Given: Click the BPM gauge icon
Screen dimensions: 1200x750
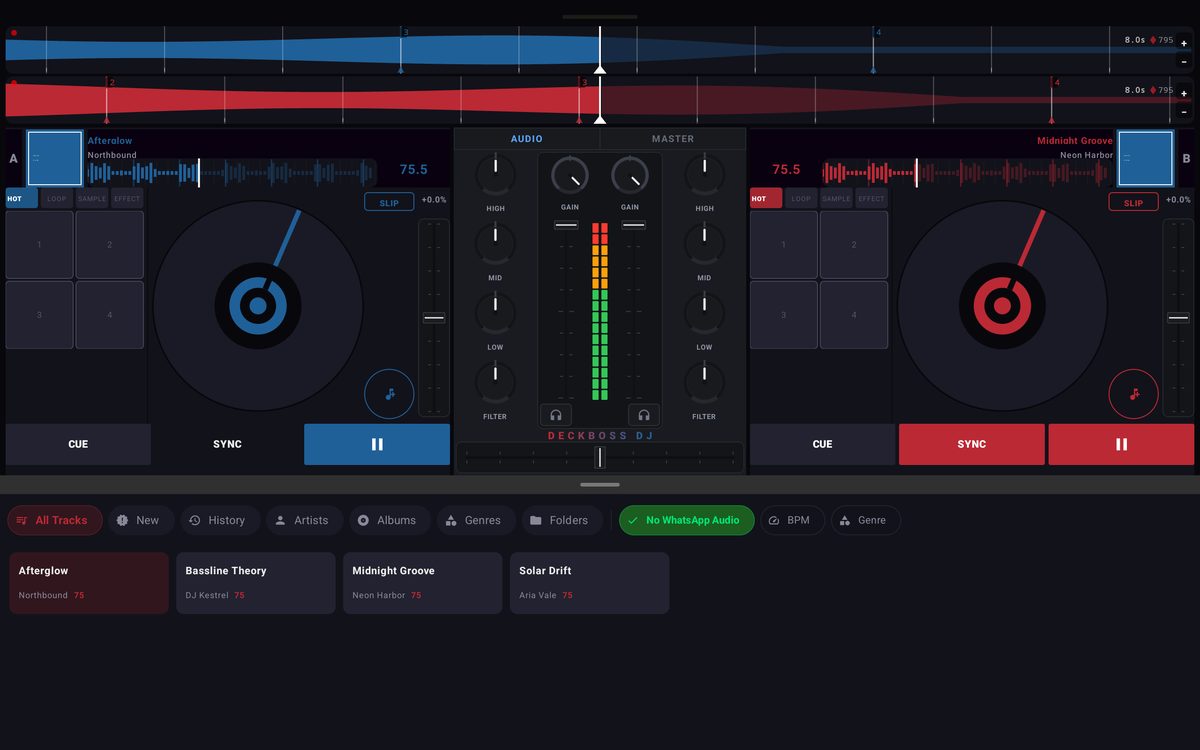Looking at the screenshot, I should 774,520.
